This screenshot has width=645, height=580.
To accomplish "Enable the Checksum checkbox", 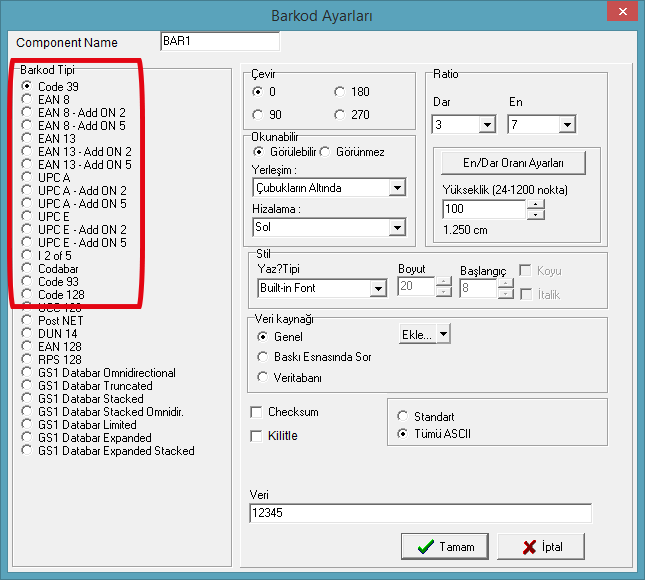I will tap(257, 412).
